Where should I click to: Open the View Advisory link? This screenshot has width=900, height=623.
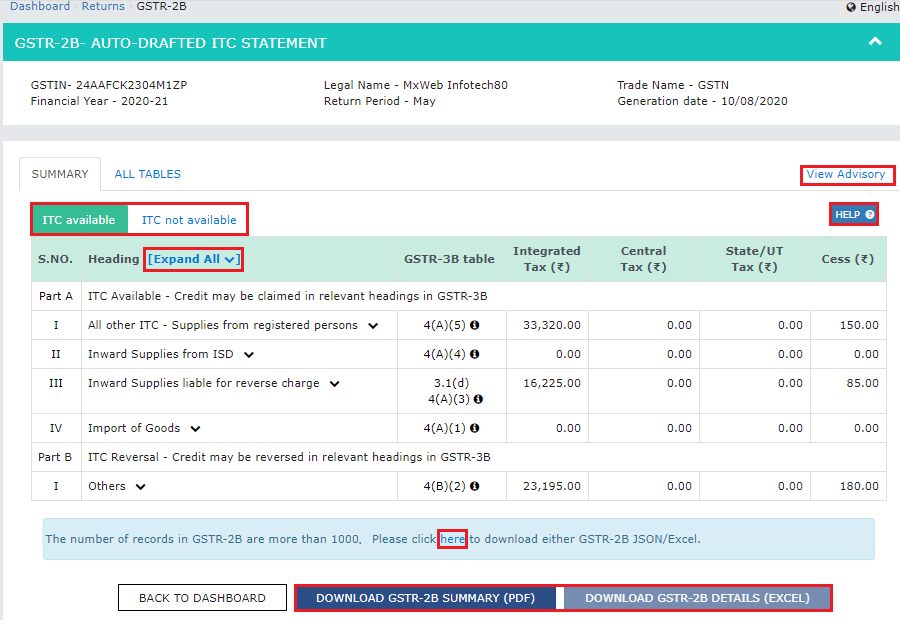click(x=846, y=174)
